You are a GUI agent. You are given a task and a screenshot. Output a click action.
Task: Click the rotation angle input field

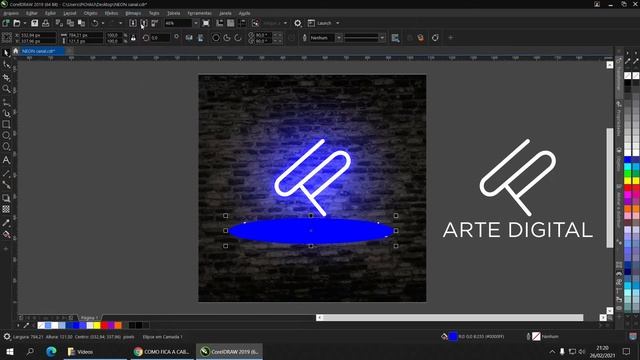point(160,38)
